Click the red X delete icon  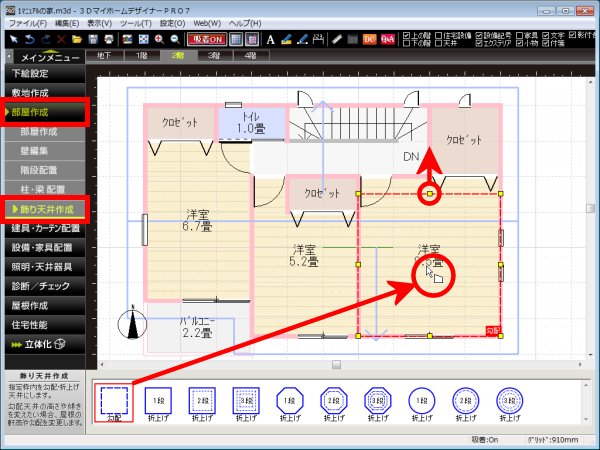pos(61,39)
